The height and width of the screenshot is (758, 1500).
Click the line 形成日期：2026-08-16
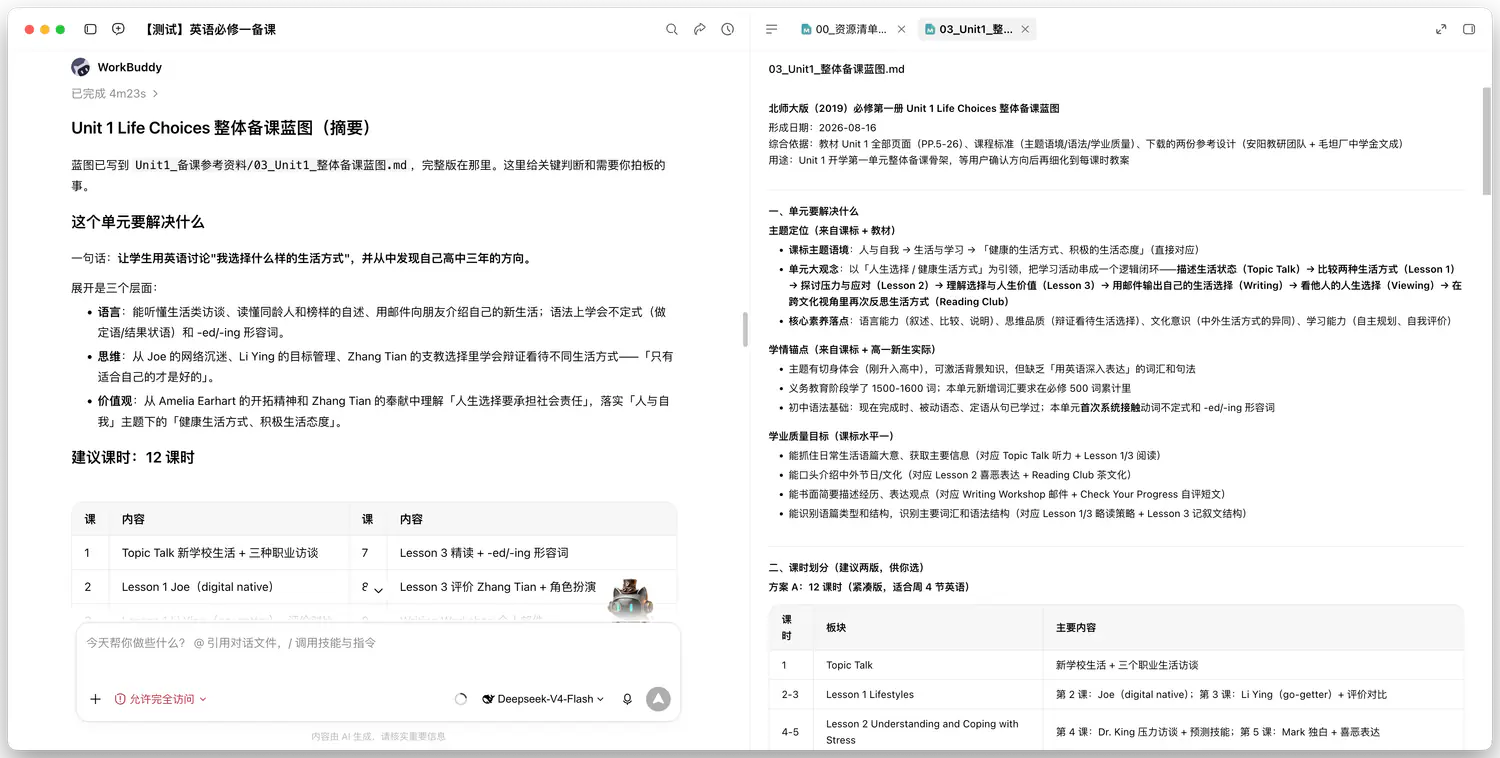[x=822, y=127]
